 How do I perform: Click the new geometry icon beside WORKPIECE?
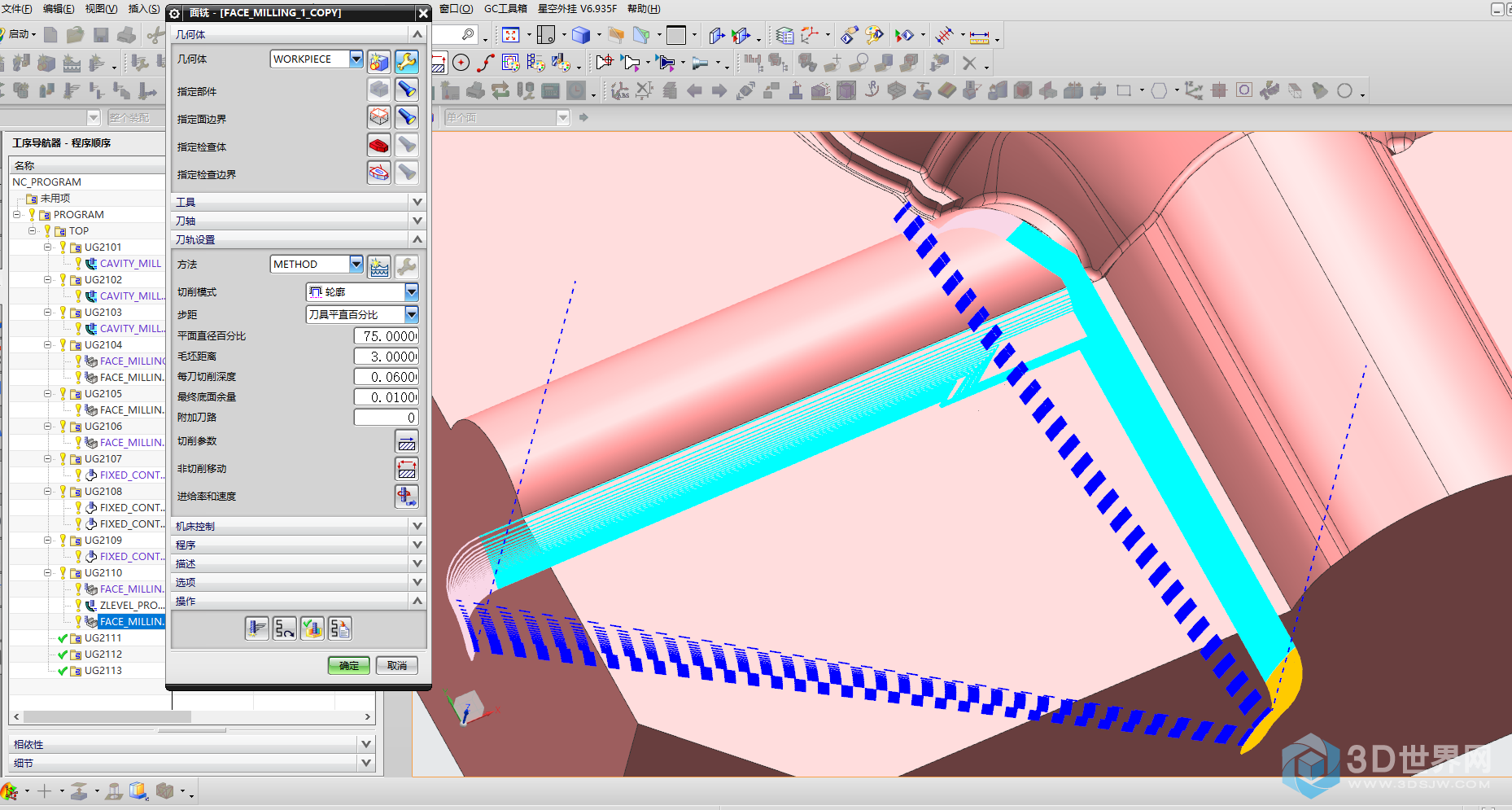pyautogui.click(x=379, y=61)
